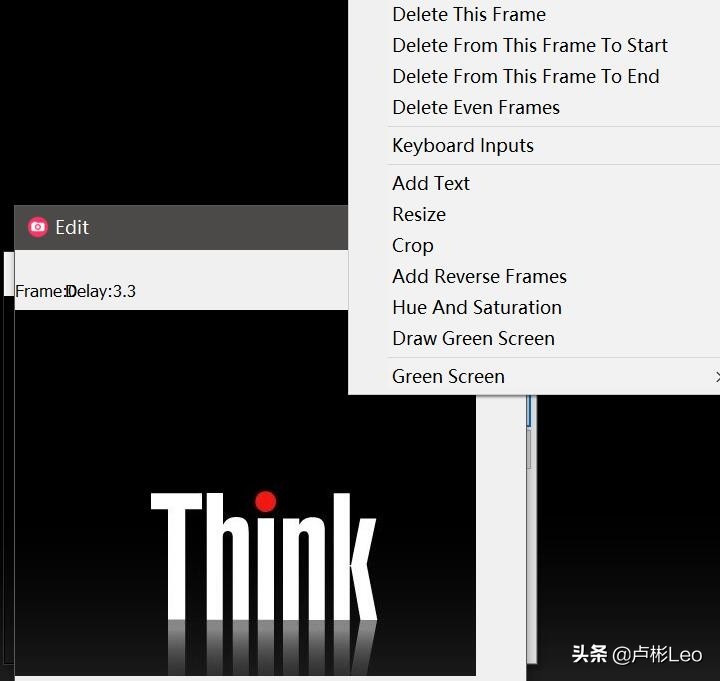
Task: Choose Add Reverse Frames
Action: (x=534, y=276)
